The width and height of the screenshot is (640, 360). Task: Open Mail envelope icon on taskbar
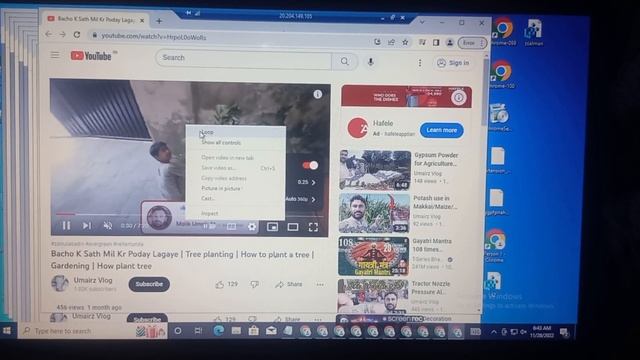tap(271, 331)
